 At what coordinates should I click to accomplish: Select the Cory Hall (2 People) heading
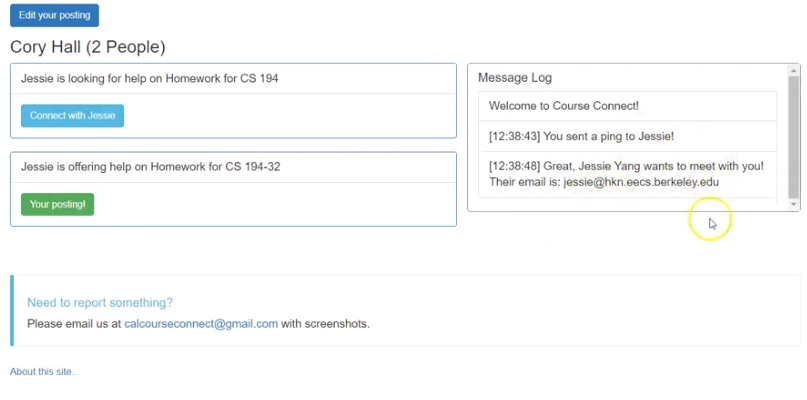click(88, 47)
